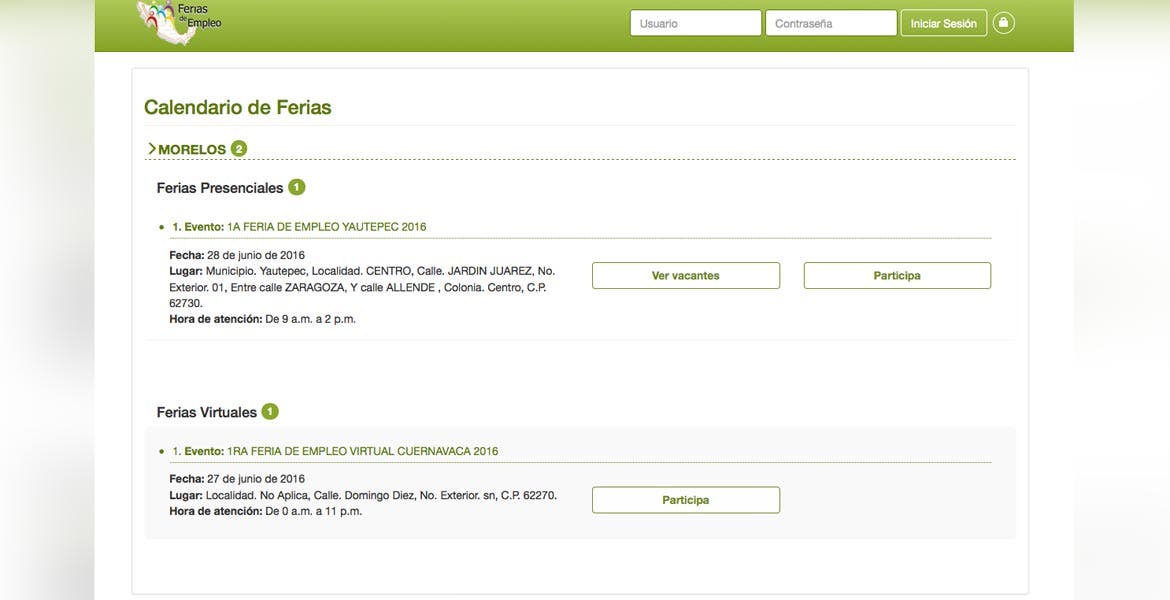The image size is (1170, 600).
Task: Click the bullet before the Cuernavaca virtual event
Action: point(161,452)
